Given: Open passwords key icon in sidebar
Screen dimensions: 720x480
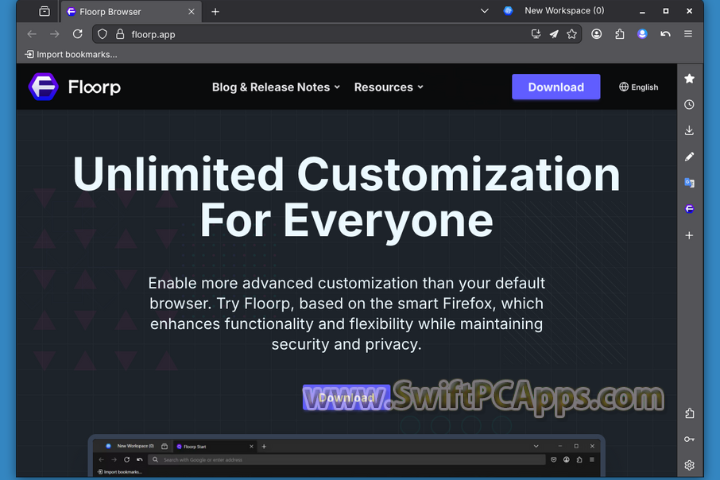Looking at the screenshot, I should [689, 439].
